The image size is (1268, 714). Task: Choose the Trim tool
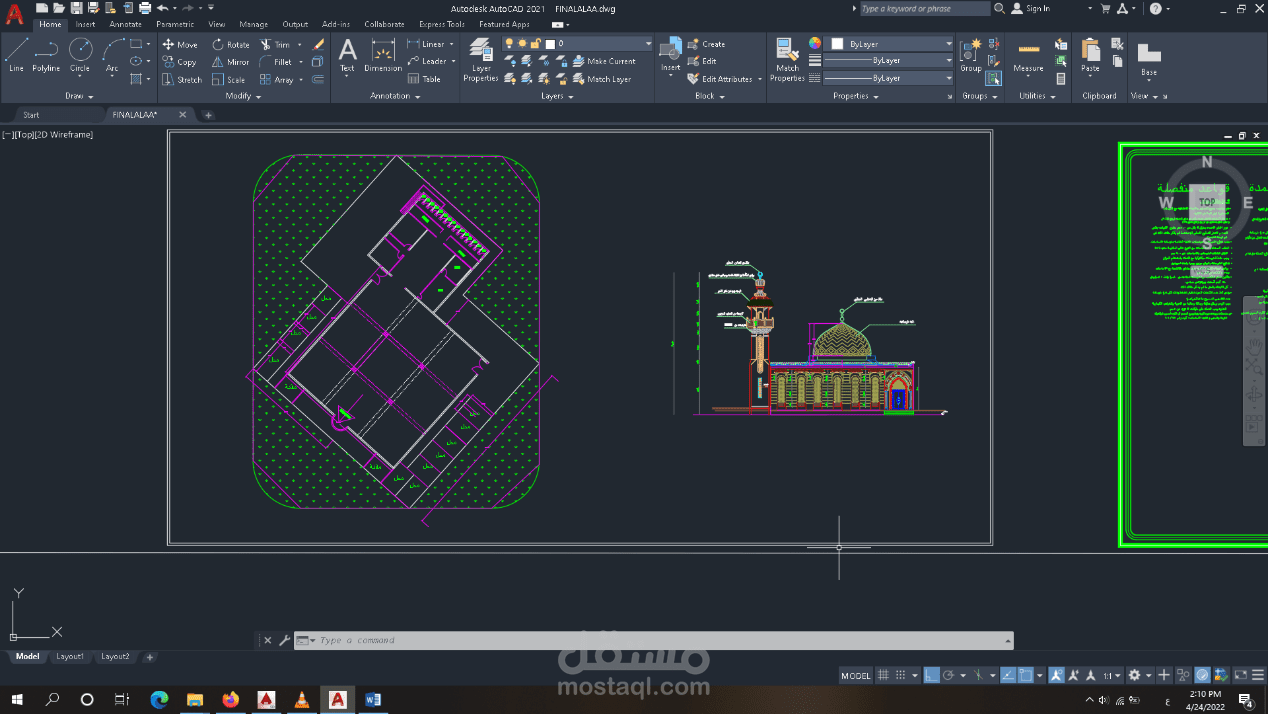tap(275, 45)
